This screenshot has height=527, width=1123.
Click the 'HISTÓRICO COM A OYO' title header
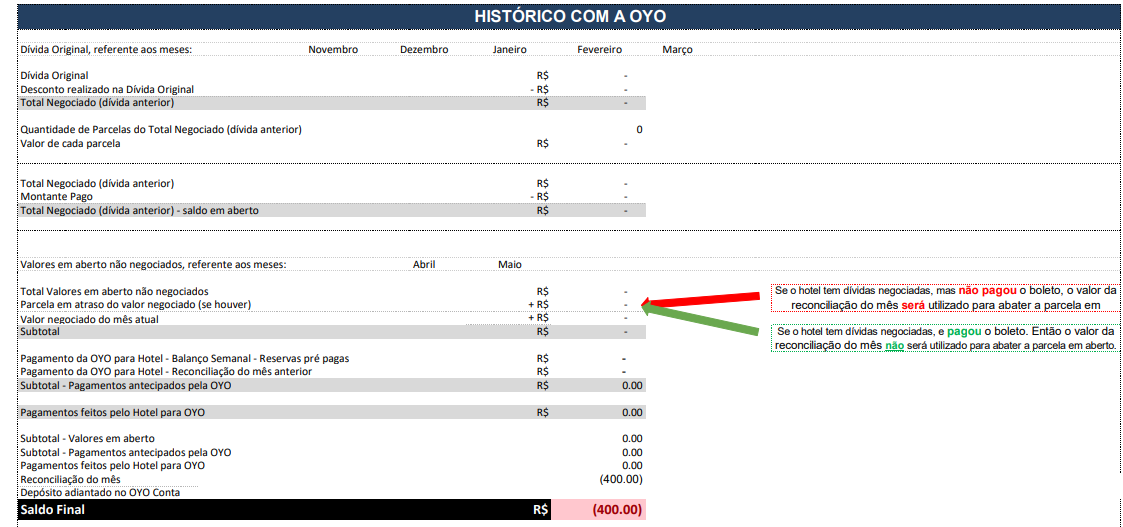[570, 16]
